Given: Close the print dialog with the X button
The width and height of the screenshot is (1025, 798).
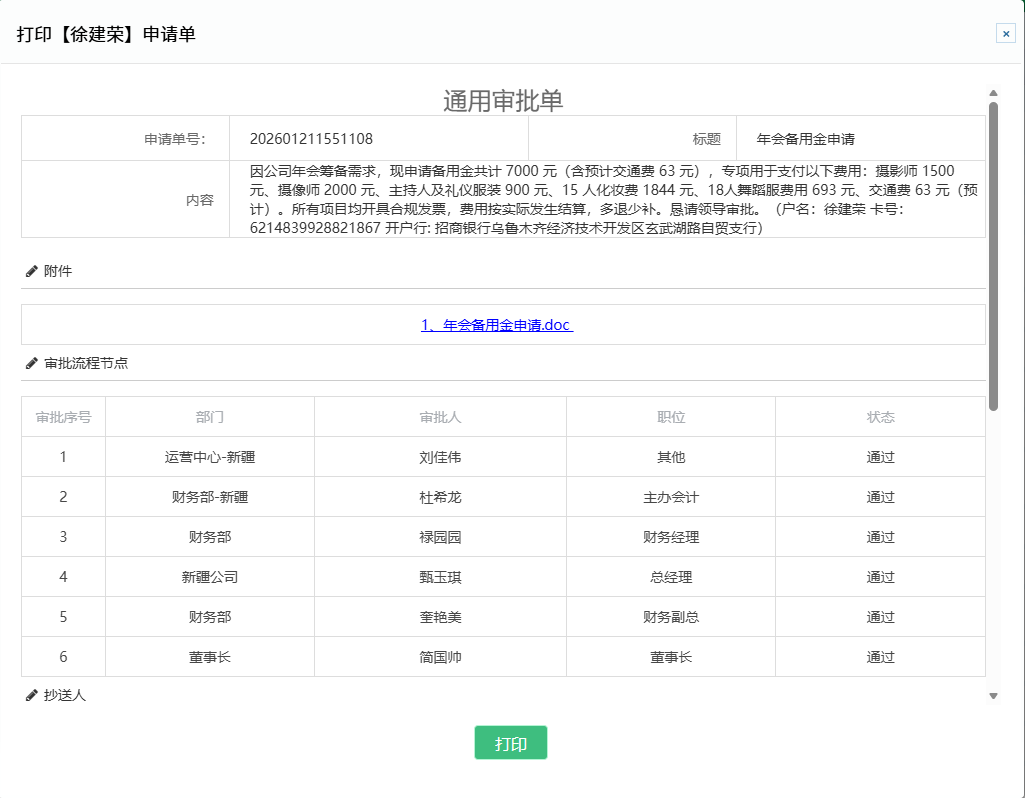Looking at the screenshot, I should [1005, 34].
